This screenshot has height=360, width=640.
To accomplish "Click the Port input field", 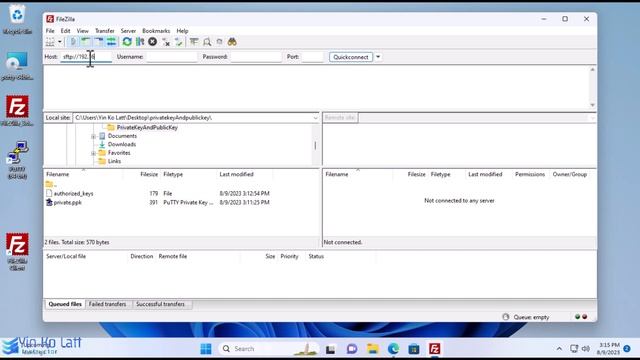I will [x=312, y=57].
